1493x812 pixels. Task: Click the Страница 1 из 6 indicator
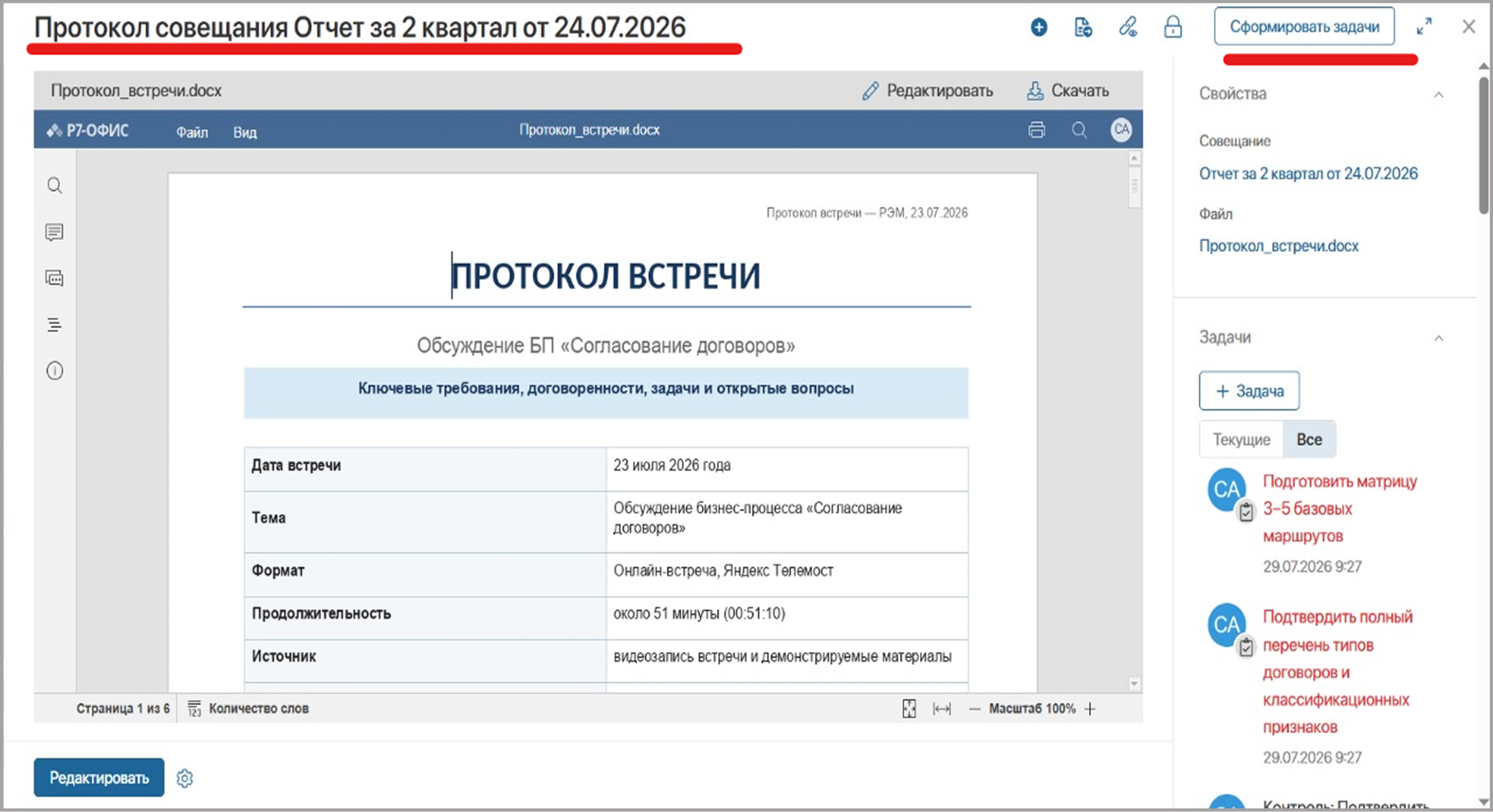pyautogui.click(x=123, y=708)
